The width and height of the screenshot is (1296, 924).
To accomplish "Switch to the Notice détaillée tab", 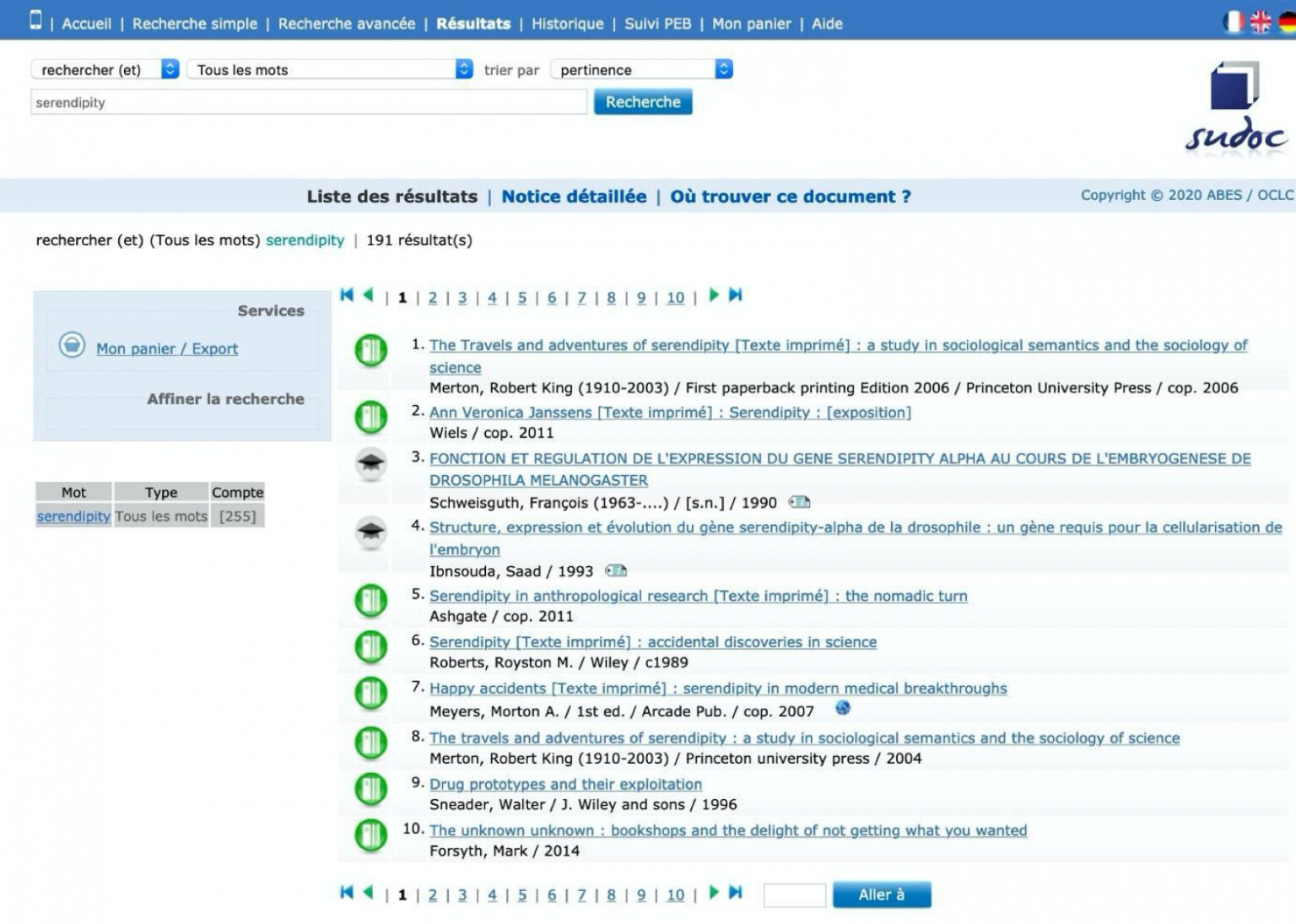I will [x=573, y=196].
